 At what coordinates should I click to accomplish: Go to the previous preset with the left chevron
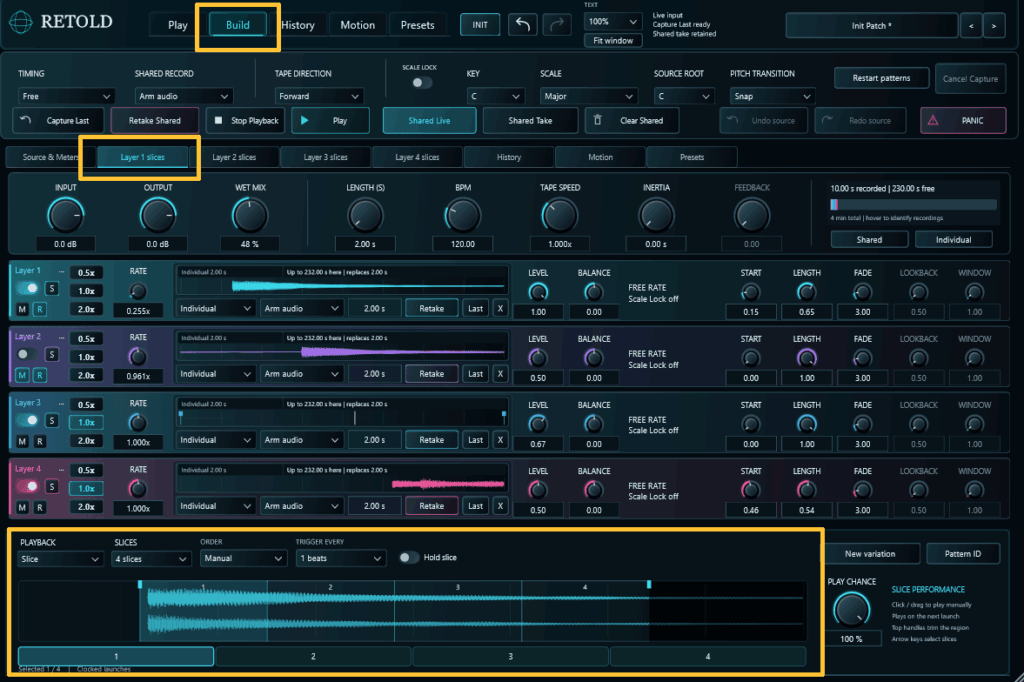(971, 25)
